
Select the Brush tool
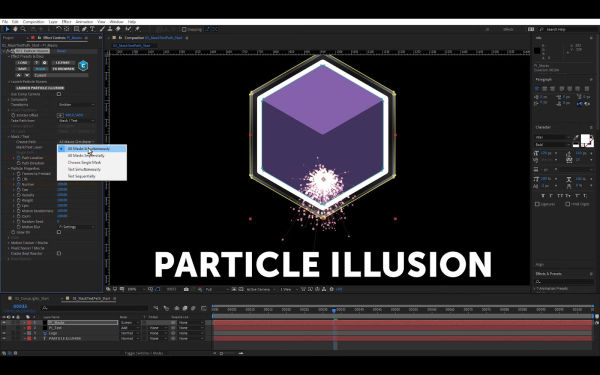102,29
